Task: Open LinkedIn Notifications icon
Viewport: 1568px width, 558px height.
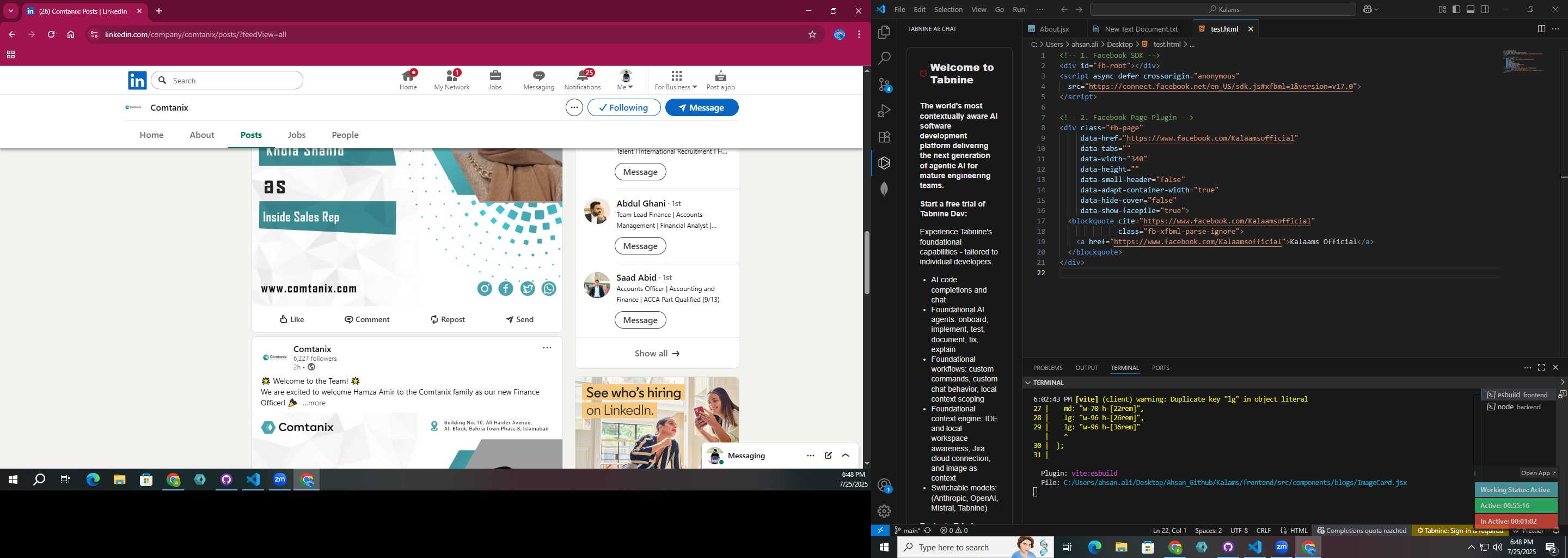Action: pyautogui.click(x=583, y=80)
